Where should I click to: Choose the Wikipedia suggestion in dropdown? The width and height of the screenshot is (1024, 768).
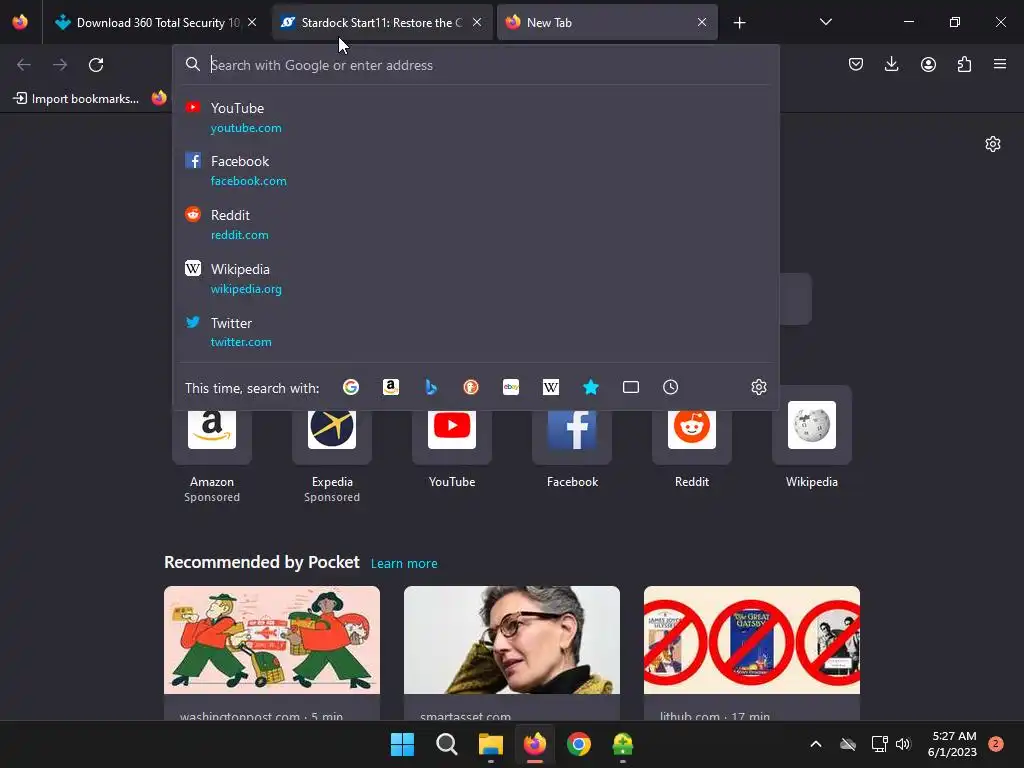tap(477, 278)
